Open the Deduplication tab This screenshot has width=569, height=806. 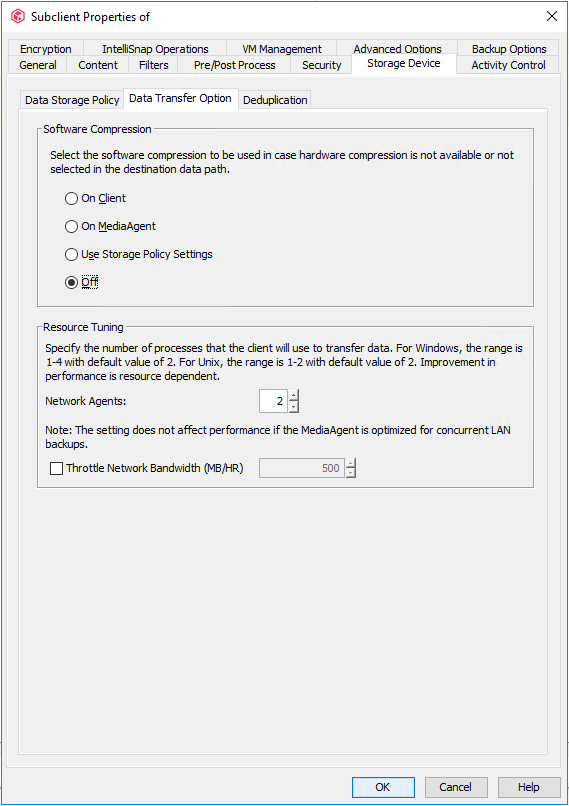[x=275, y=100]
